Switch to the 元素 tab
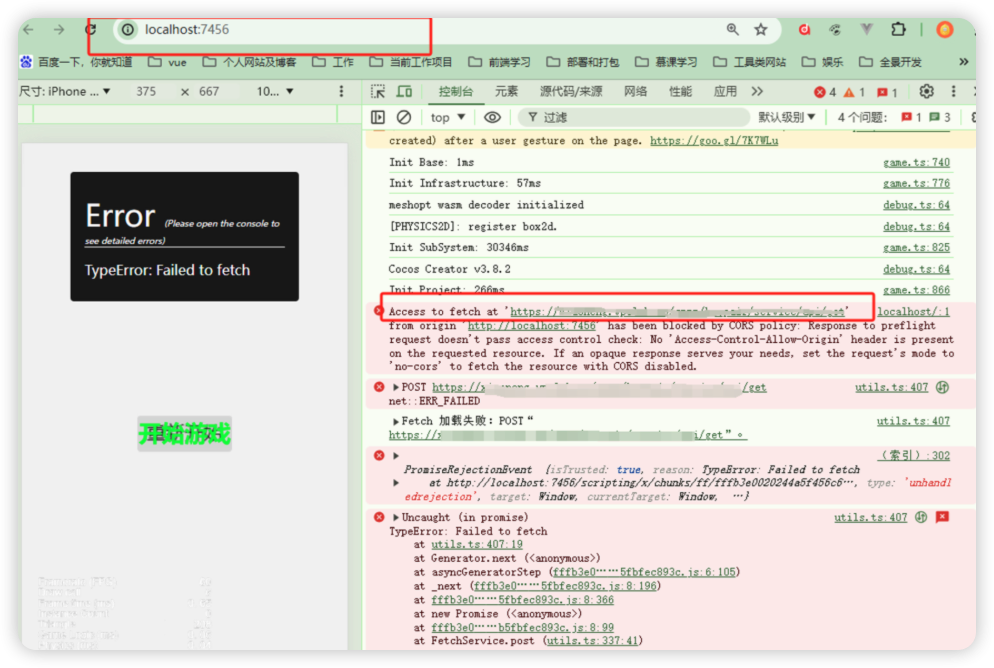Viewport: 994px width, 668px height. pyautogui.click(x=506, y=91)
